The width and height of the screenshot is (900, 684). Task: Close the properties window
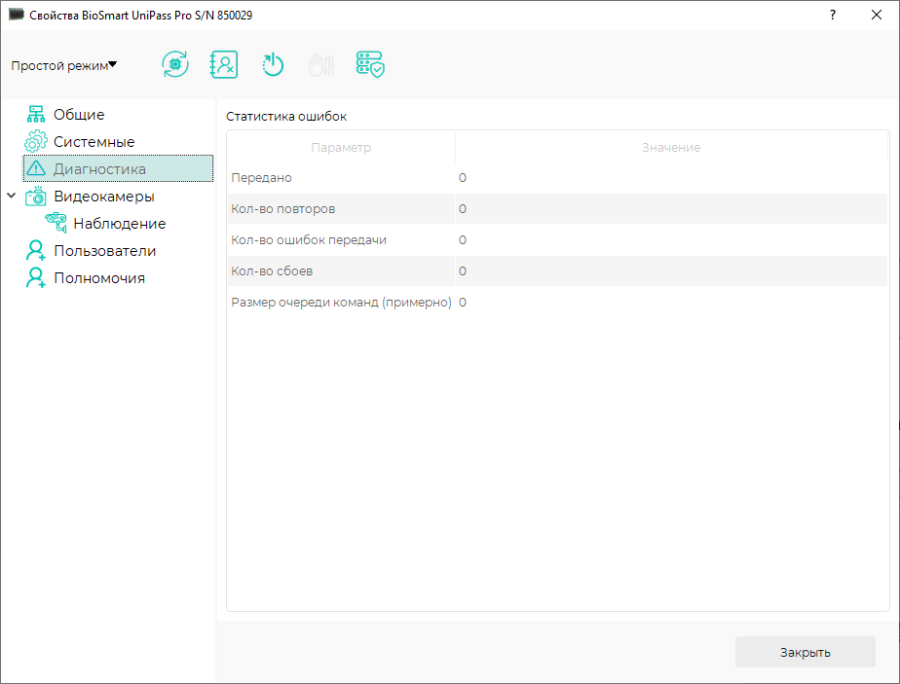click(x=876, y=15)
